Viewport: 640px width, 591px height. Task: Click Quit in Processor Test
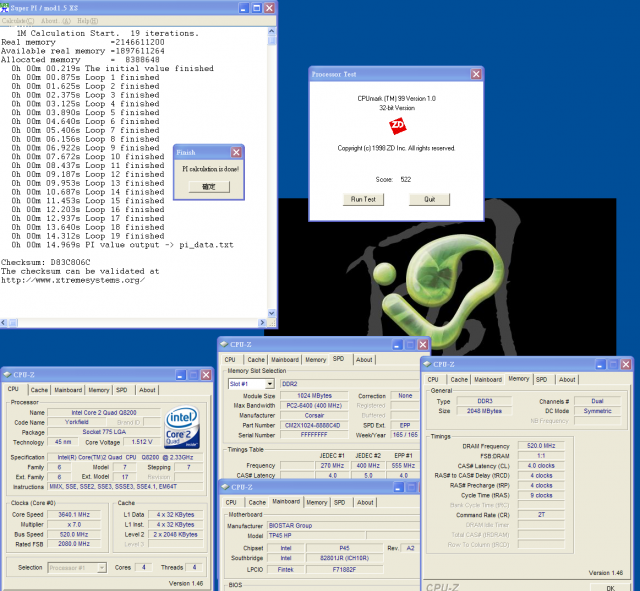[429, 199]
